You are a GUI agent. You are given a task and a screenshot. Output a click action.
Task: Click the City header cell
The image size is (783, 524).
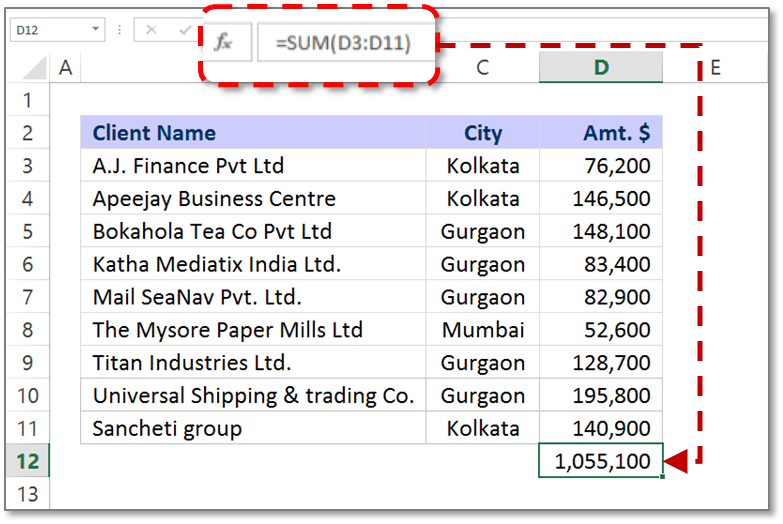tap(483, 133)
